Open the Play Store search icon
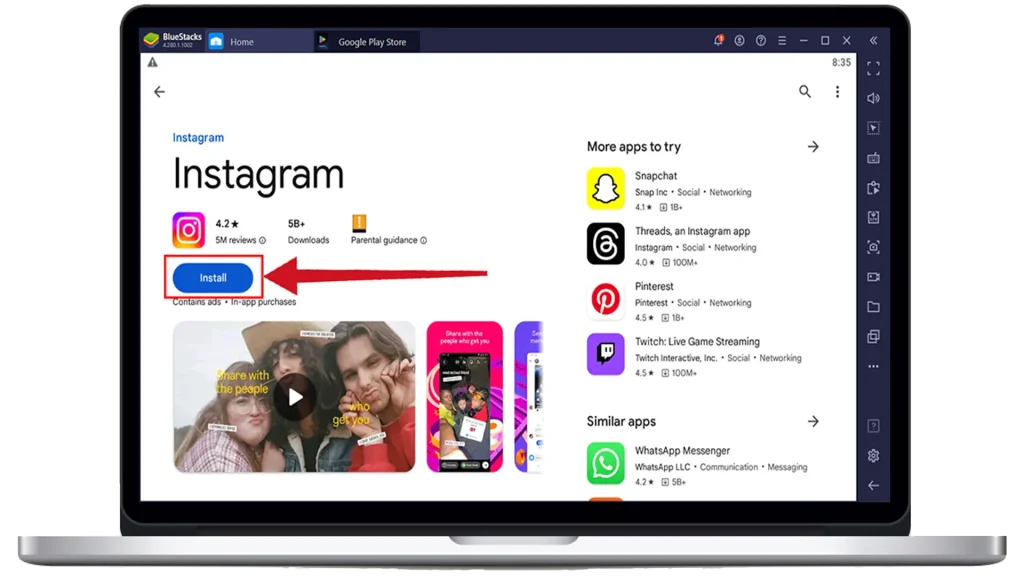 pyautogui.click(x=805, y=91)
